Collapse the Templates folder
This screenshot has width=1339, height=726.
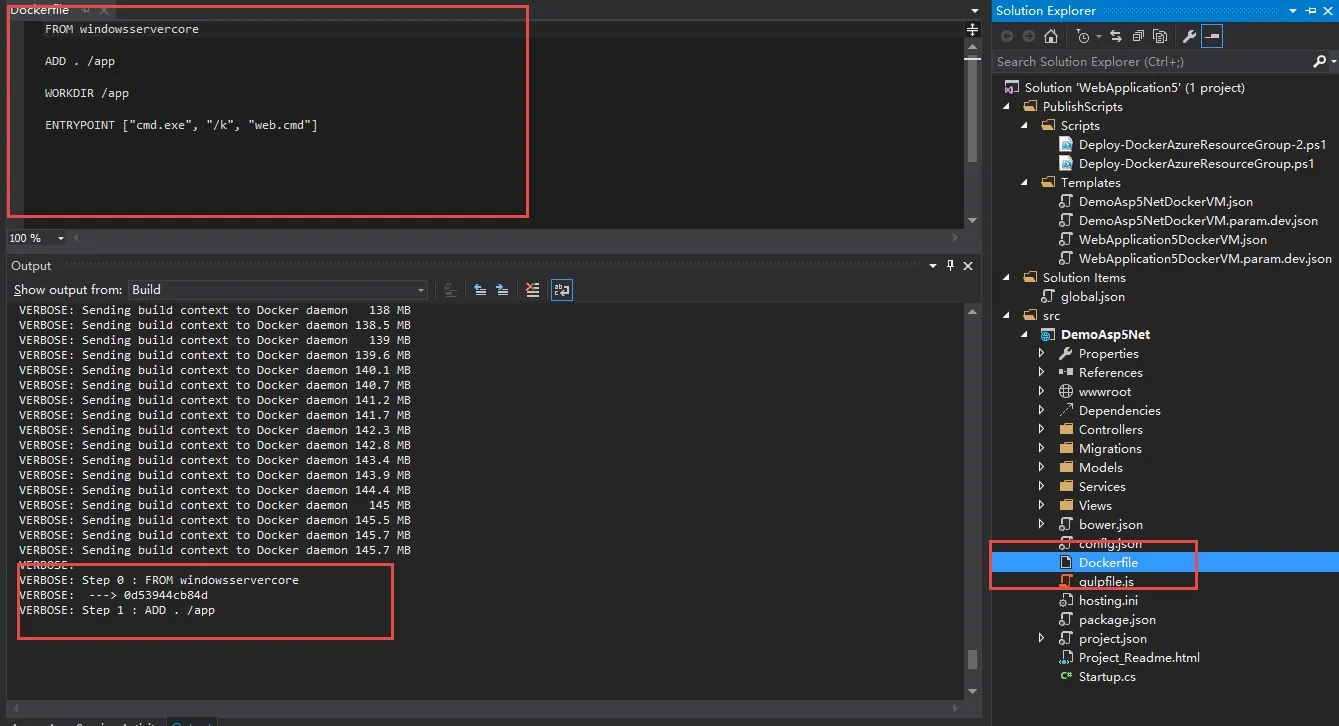tap(1024, 183)
